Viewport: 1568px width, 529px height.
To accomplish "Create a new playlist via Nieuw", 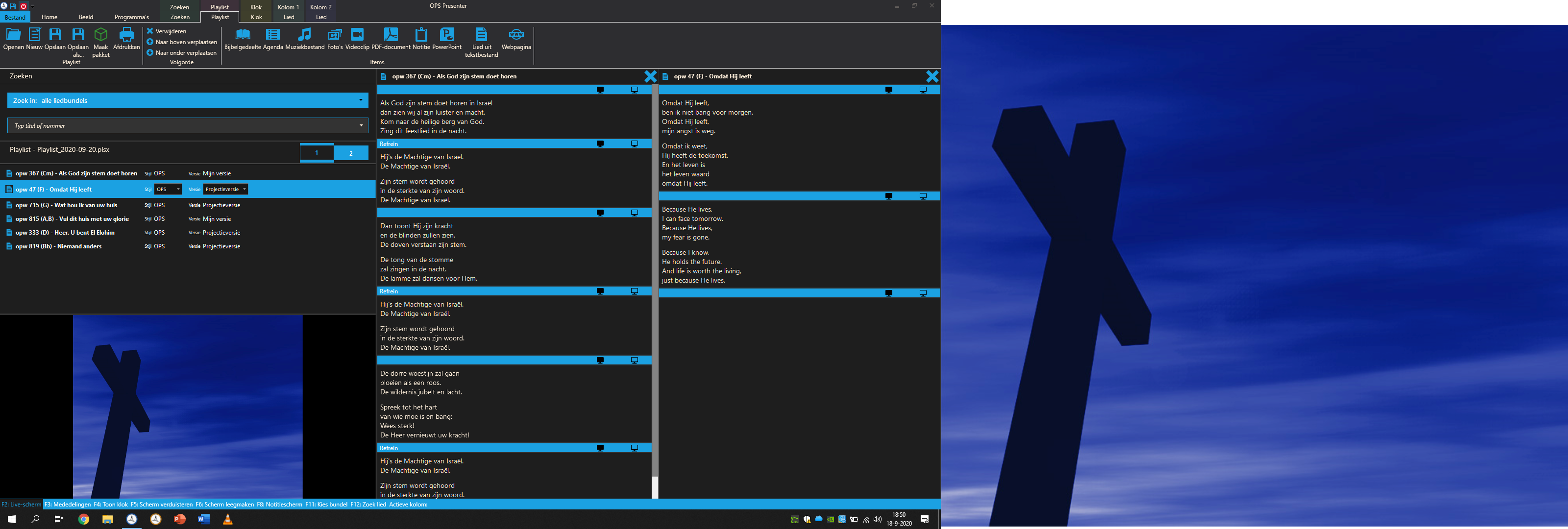I will click(x=34, y=38).
